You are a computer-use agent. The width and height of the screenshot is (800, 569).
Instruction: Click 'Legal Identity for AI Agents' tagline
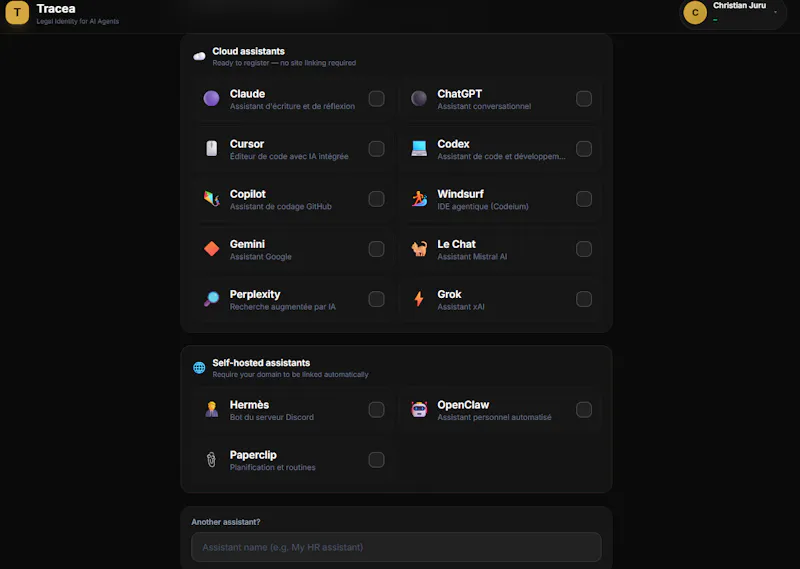[78, 21]
